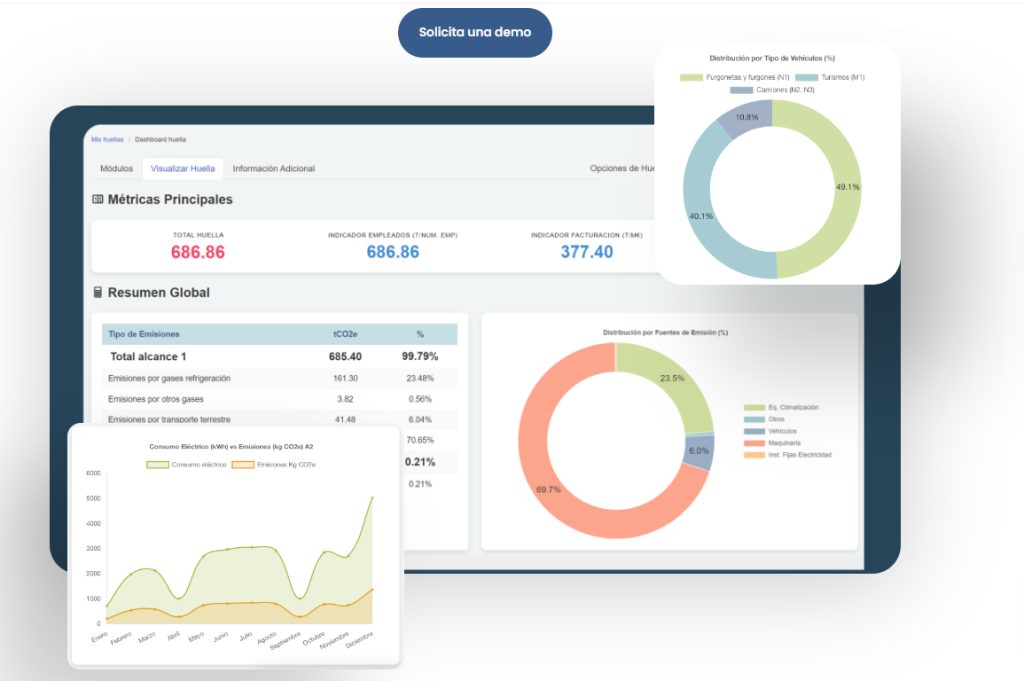Toggle the Turismos (M1) legend swatch
Image resolution: width=1024 pixels, height=681 pixels.
pos(807,77)
